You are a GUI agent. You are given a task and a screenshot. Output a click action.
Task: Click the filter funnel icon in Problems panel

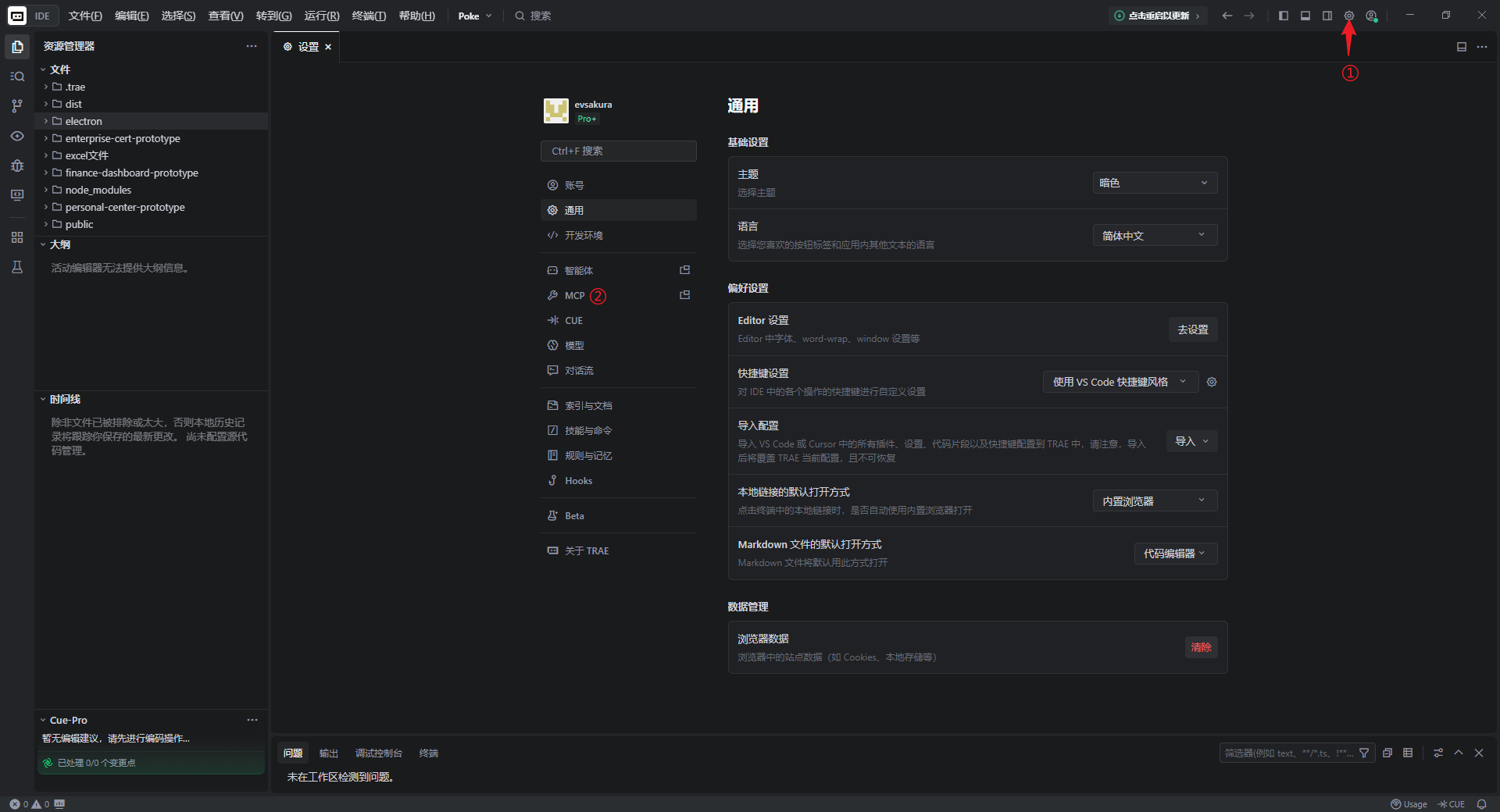coord(1364,753)
